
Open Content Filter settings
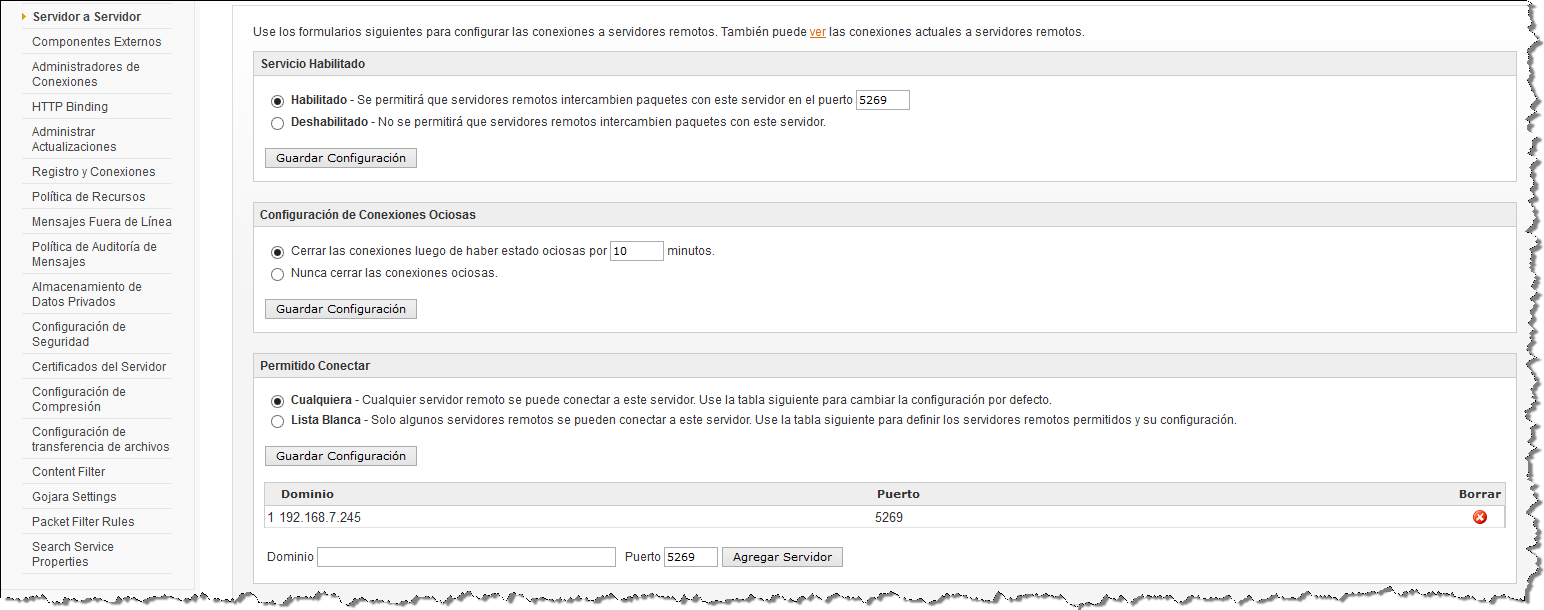68,472
